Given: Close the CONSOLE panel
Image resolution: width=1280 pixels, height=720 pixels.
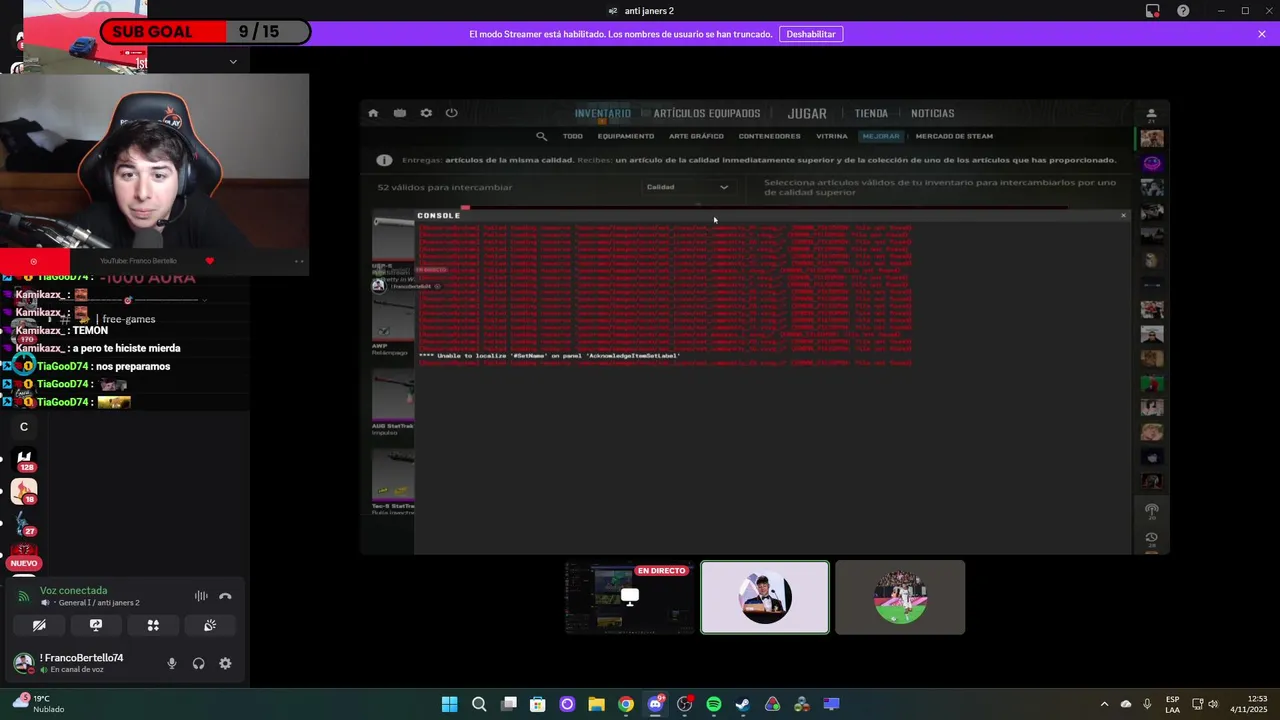Looking at the screenshot, I should pos(1123,215).
